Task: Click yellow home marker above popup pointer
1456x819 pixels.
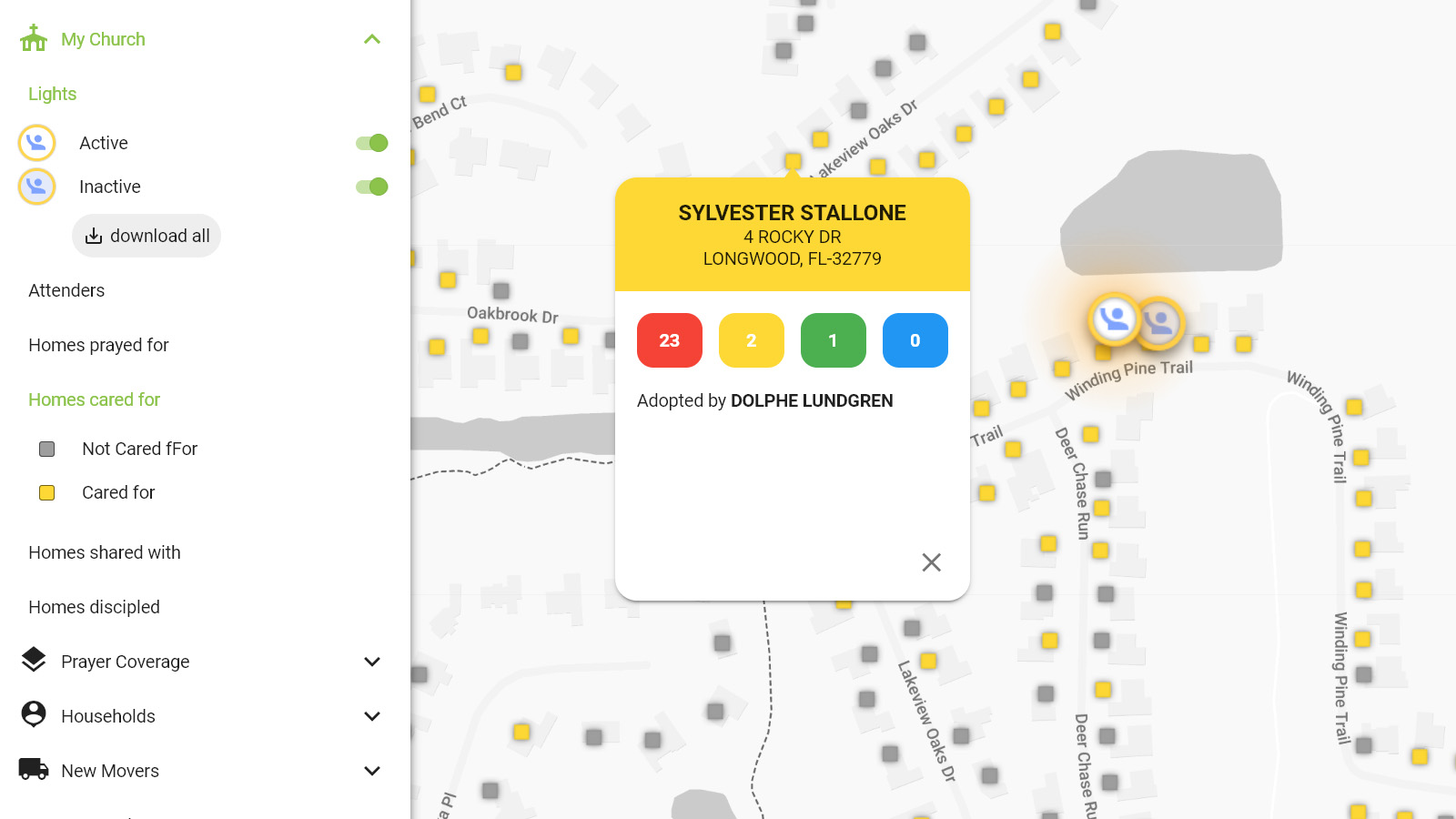Action: coord(793,160)
